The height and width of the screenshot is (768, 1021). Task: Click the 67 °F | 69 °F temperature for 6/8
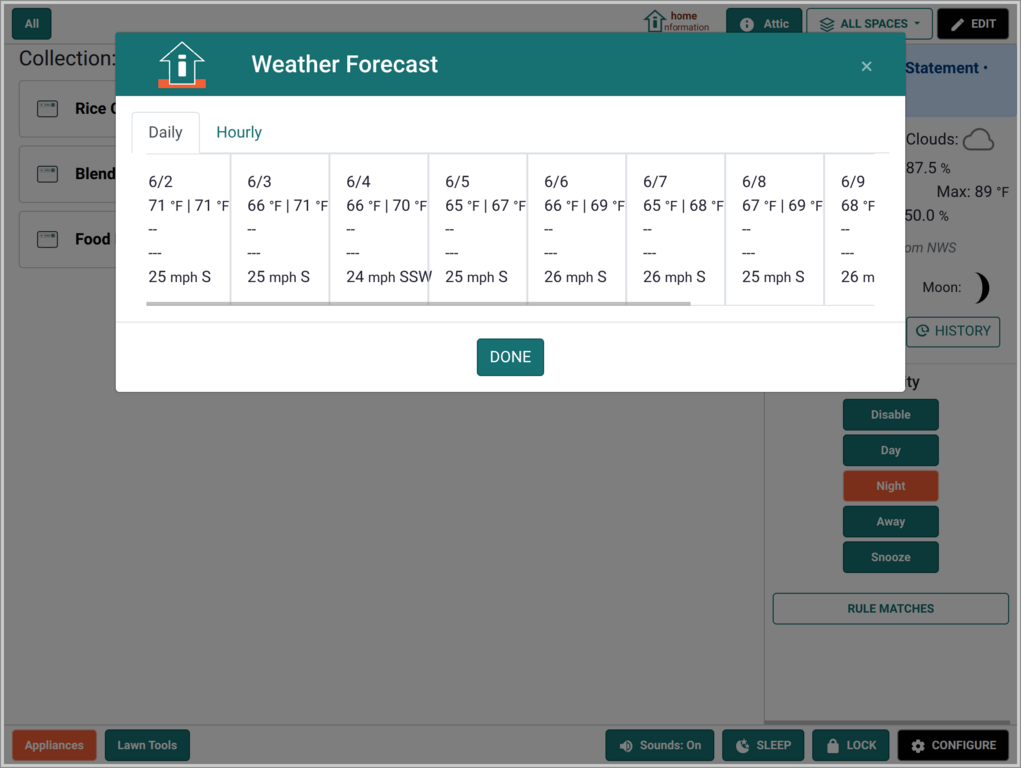pos(782,206)
